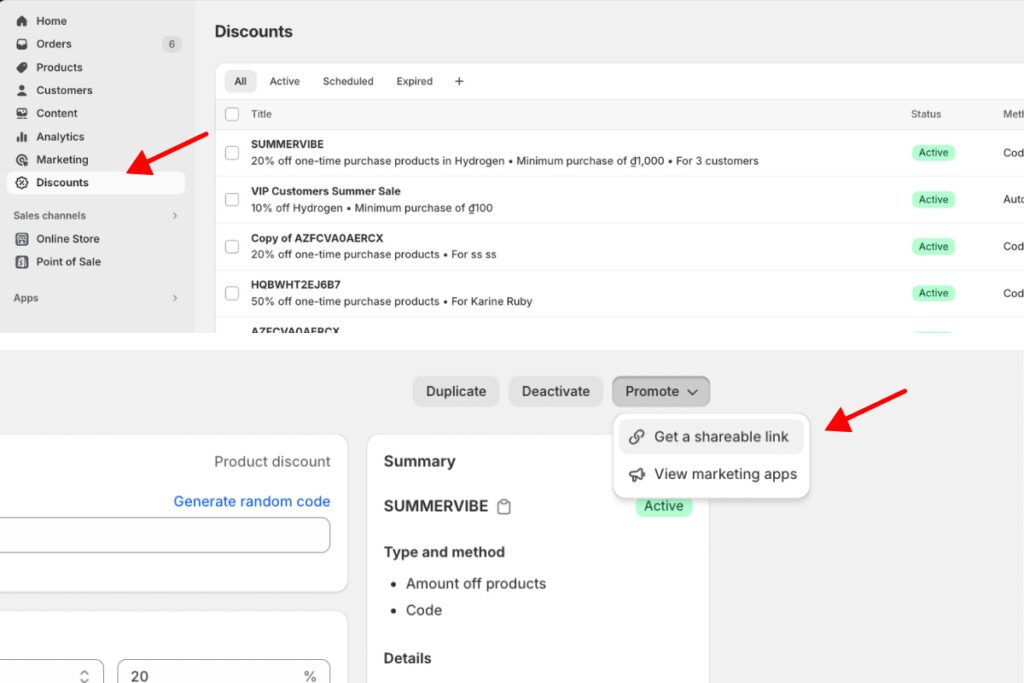Open Analytics via bar chart icon
This screenshot has width=1024, height=683.
click(x=22, y=137)
